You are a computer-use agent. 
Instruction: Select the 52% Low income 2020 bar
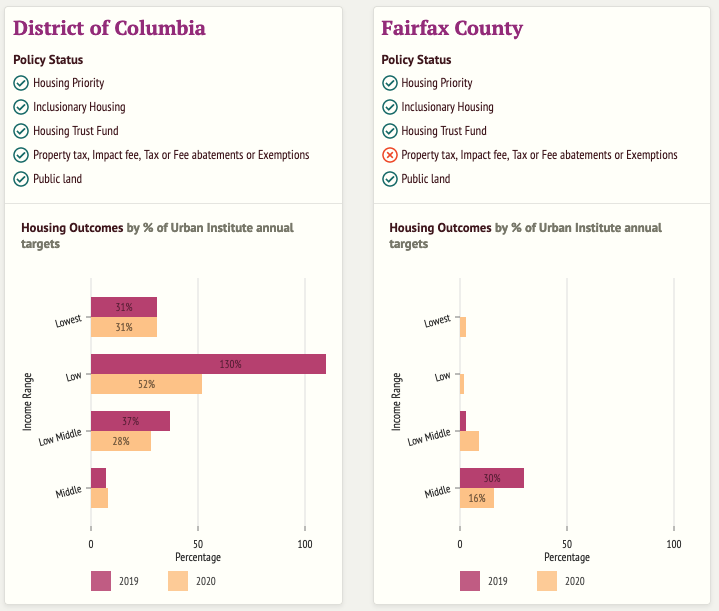coord(146,384)
